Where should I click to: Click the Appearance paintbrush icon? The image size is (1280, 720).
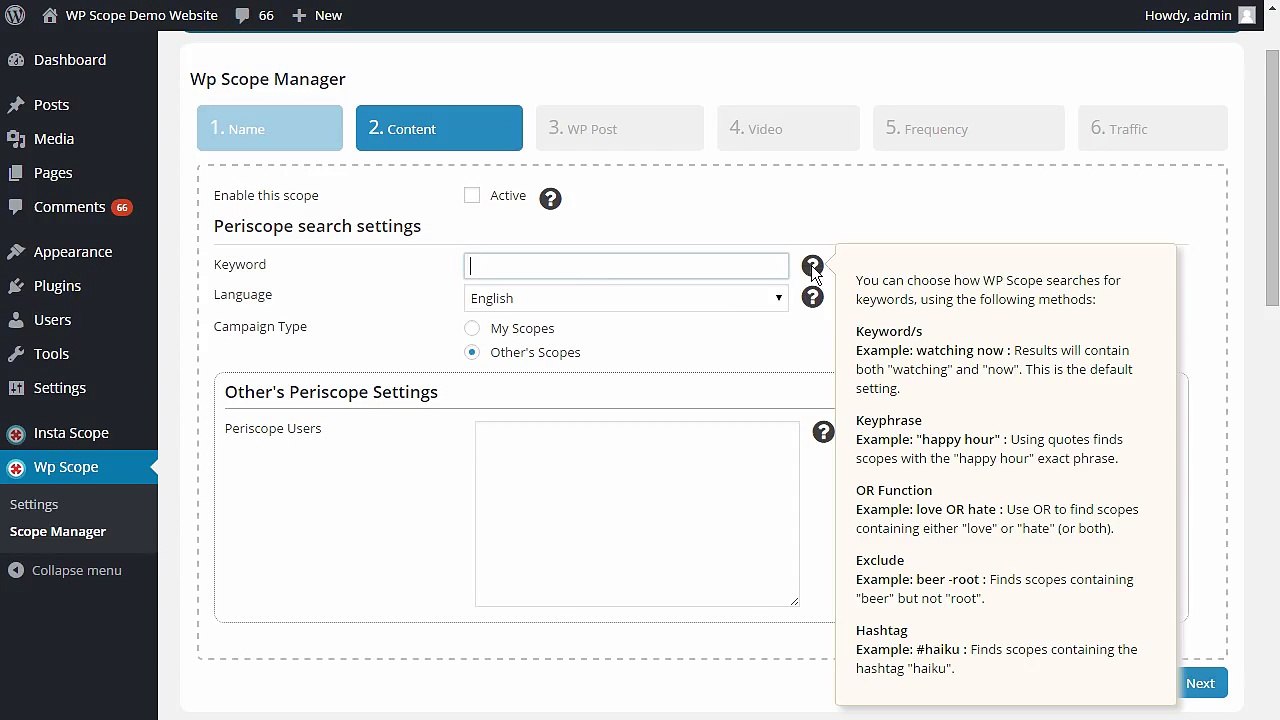(x=16, y=252)
